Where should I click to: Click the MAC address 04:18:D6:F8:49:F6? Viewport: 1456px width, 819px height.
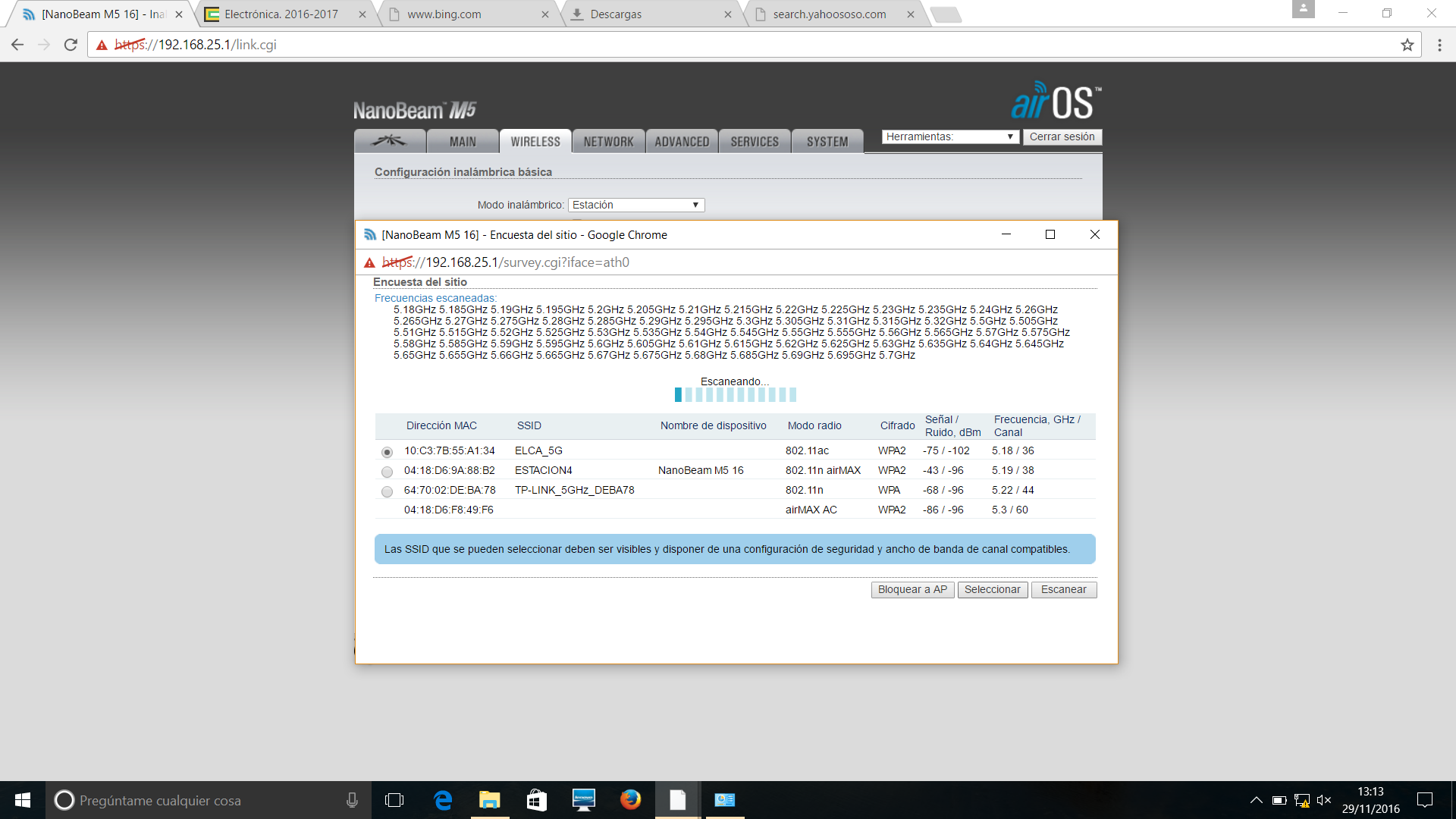pos(449,510)
